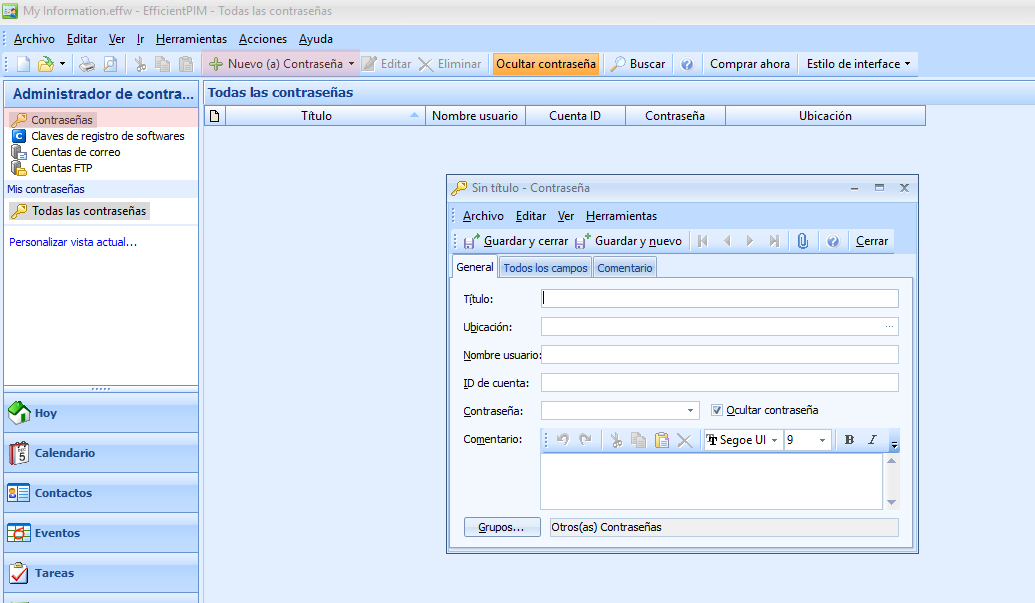The image size is (1035, 603).
Task: Switch to Comentario tab
Action: coord(624,268)
